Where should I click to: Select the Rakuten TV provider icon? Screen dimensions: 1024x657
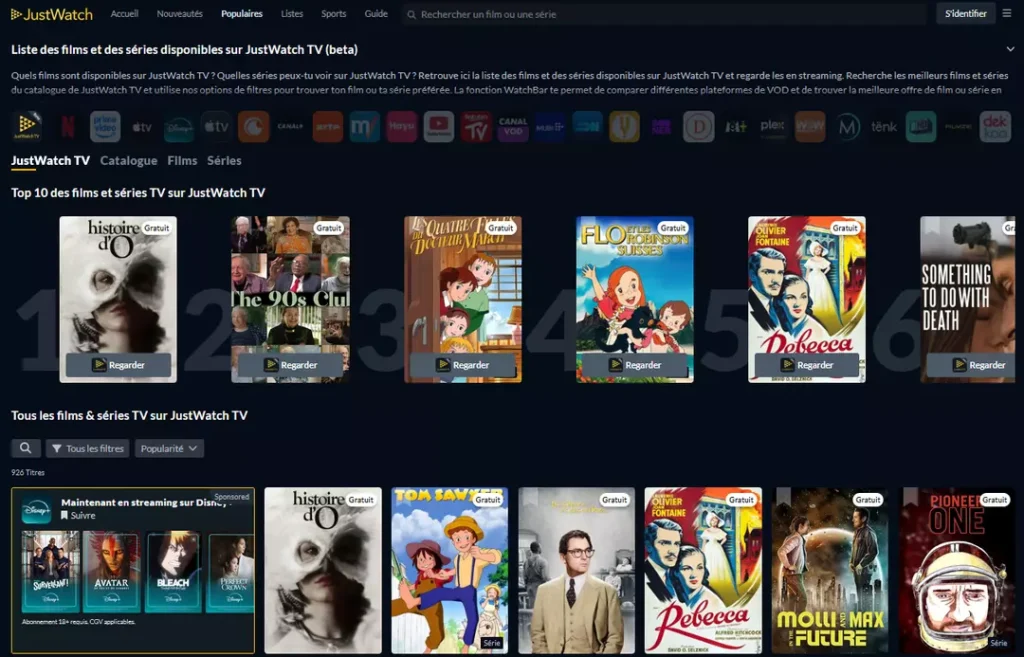[476, 126]
